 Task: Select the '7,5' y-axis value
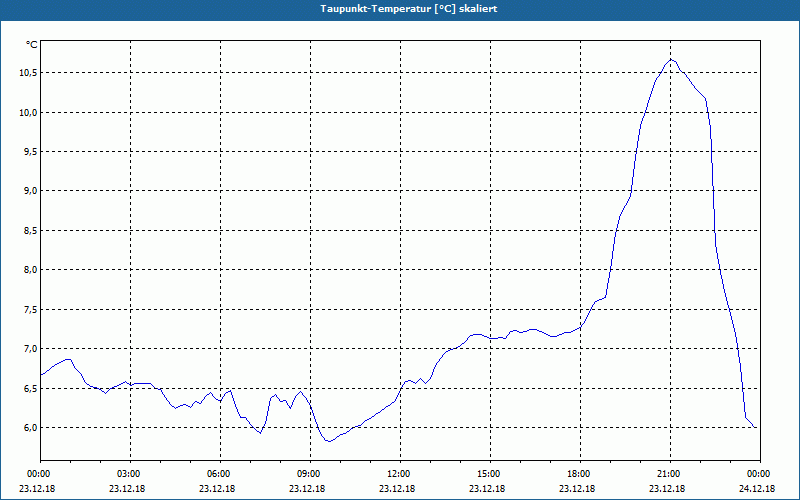coord(30,310)
